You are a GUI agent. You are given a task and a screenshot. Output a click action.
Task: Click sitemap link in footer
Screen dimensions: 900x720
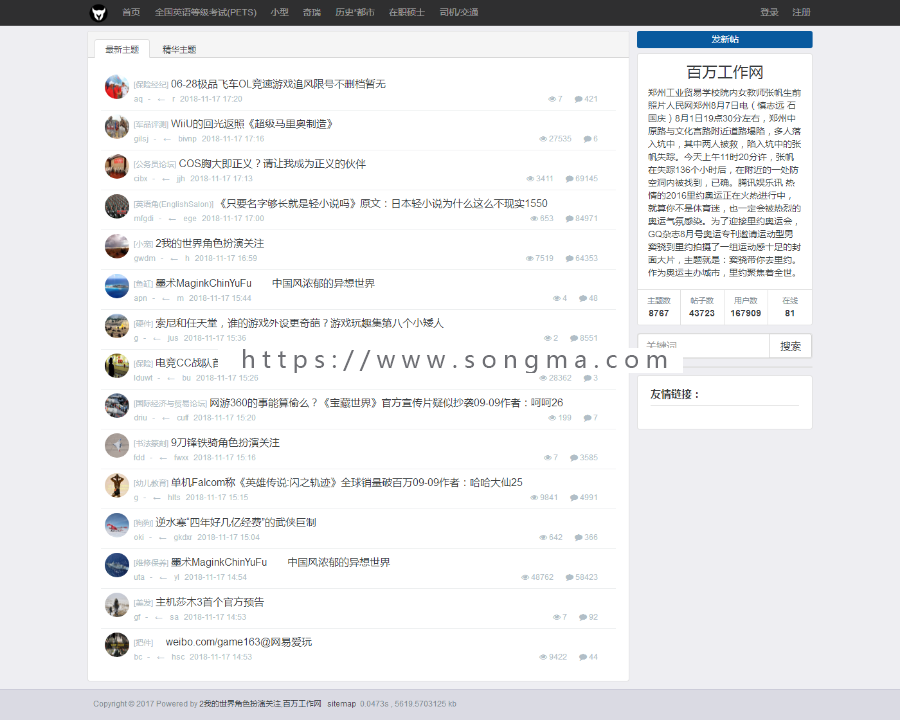[342, 704]
